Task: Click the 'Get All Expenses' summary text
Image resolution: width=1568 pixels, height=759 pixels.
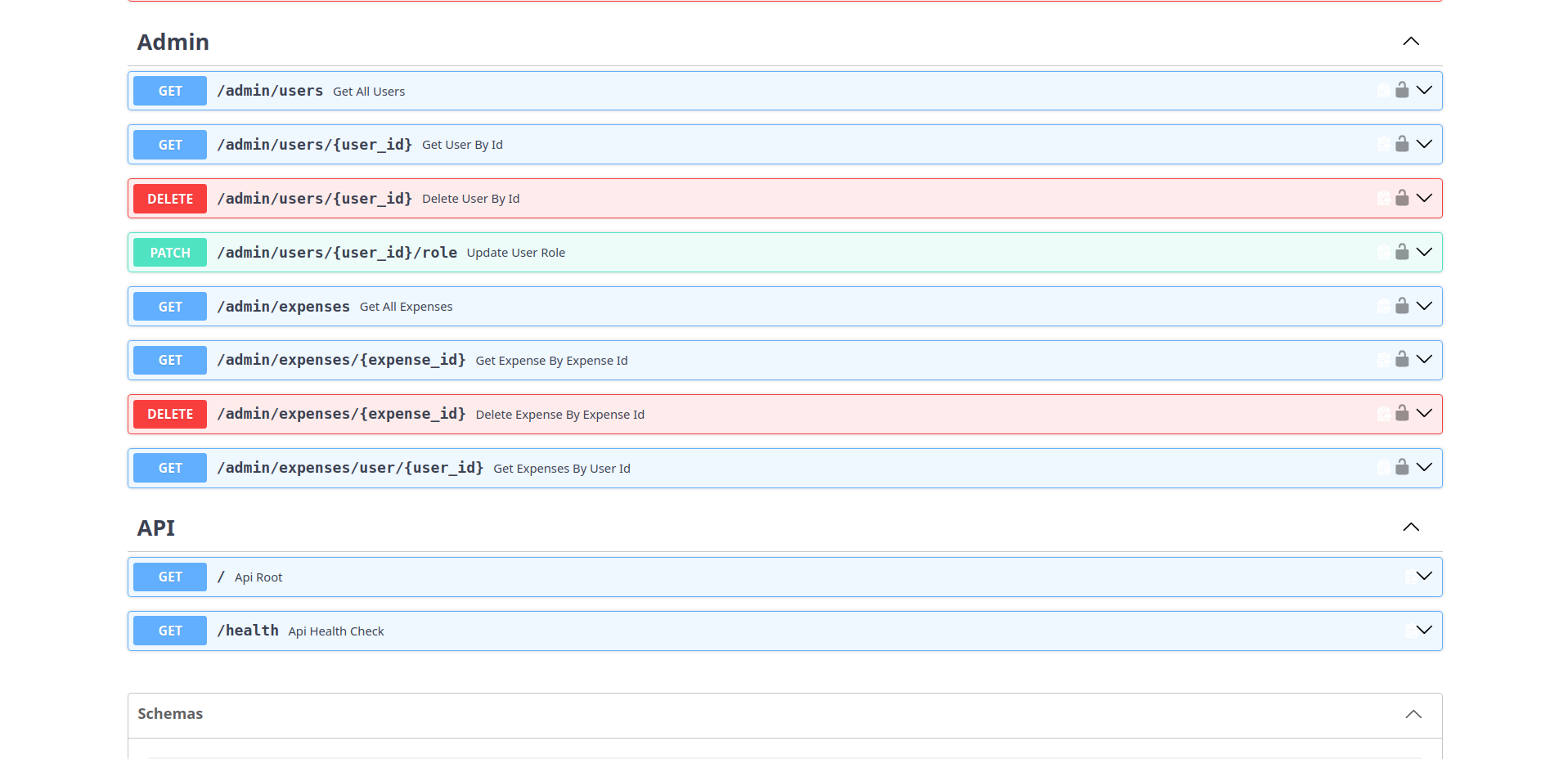Action: (x=406, y=307)
